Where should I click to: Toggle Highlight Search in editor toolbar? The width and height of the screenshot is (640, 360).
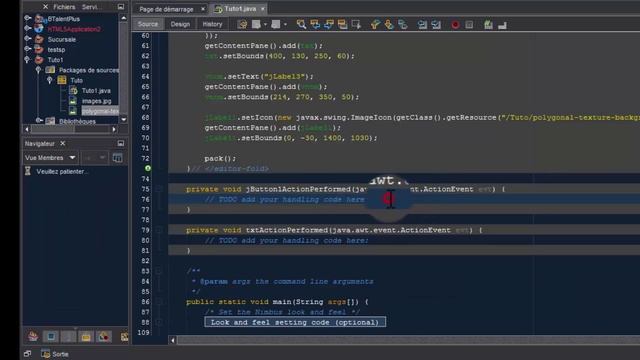pos(342,24)
